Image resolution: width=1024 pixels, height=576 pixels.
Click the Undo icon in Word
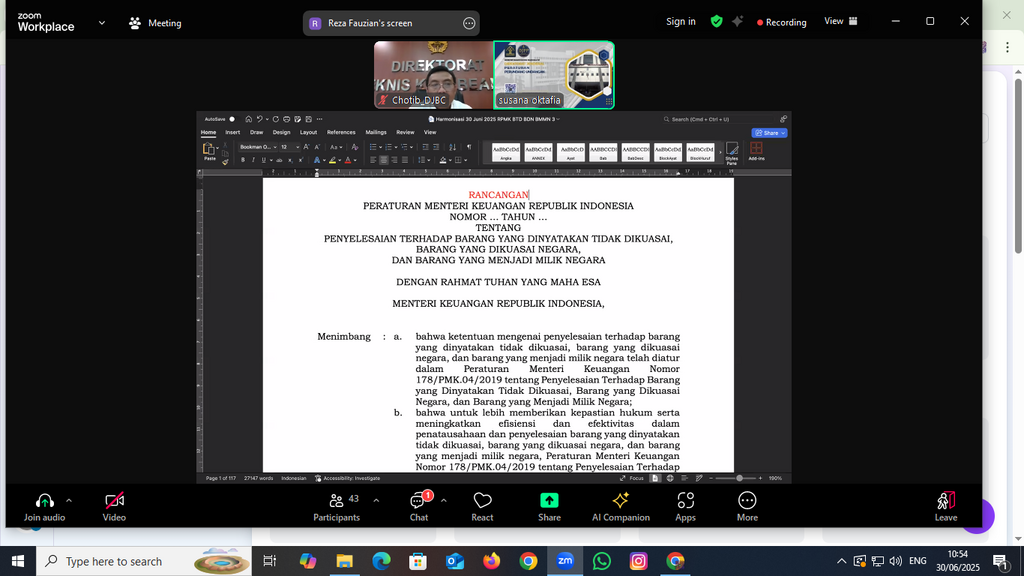click(x=259, y=119)
